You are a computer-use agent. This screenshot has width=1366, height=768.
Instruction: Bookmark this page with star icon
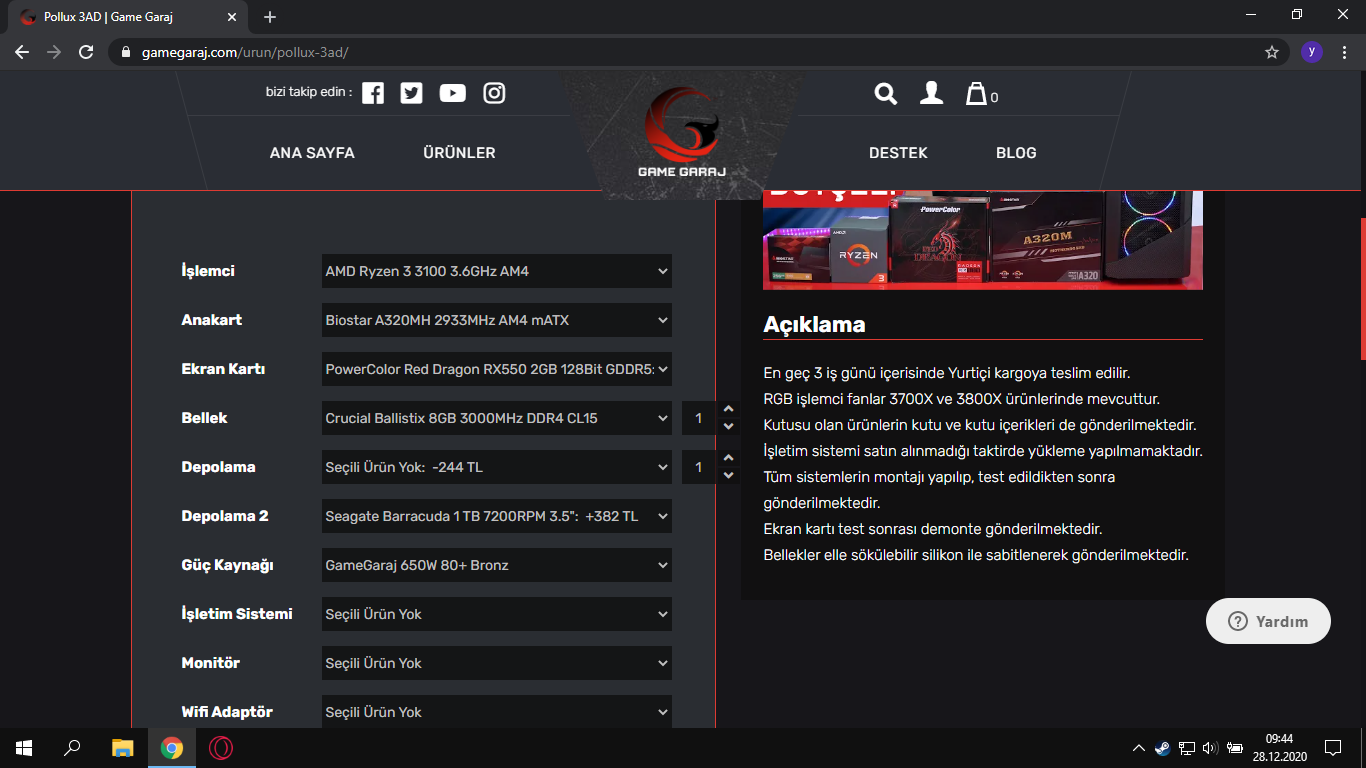[x=1272, y=52]
